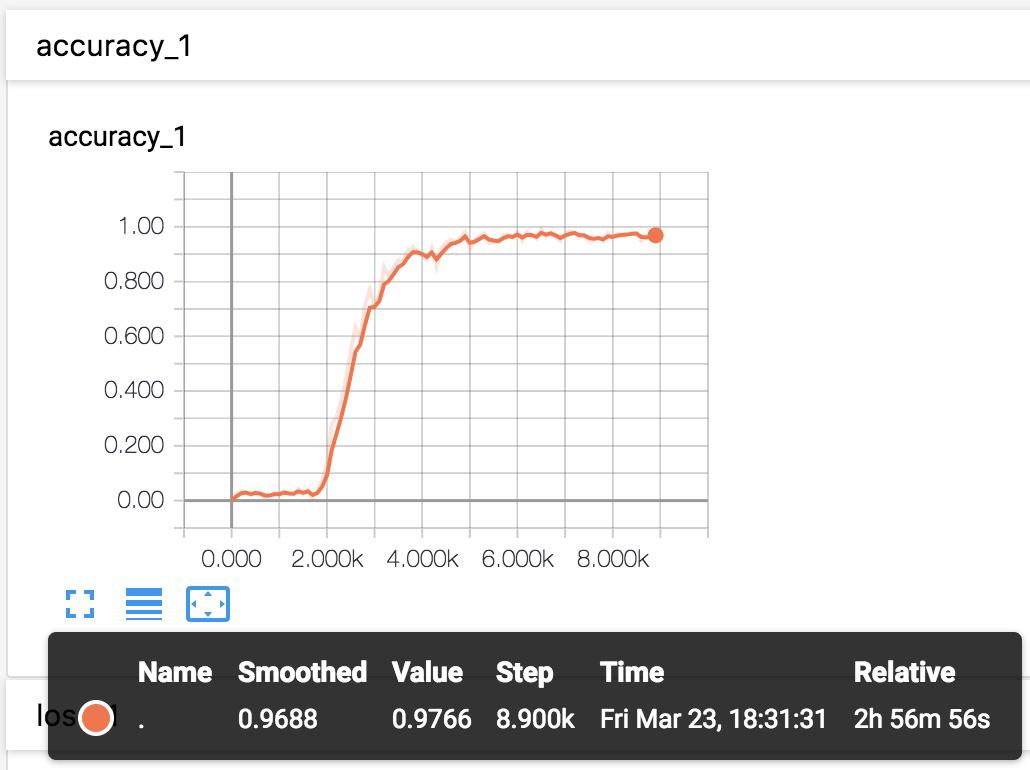Click the Smoothed value 0.9688
This screenshot has width=1030, height=770.
coord(278,719)
